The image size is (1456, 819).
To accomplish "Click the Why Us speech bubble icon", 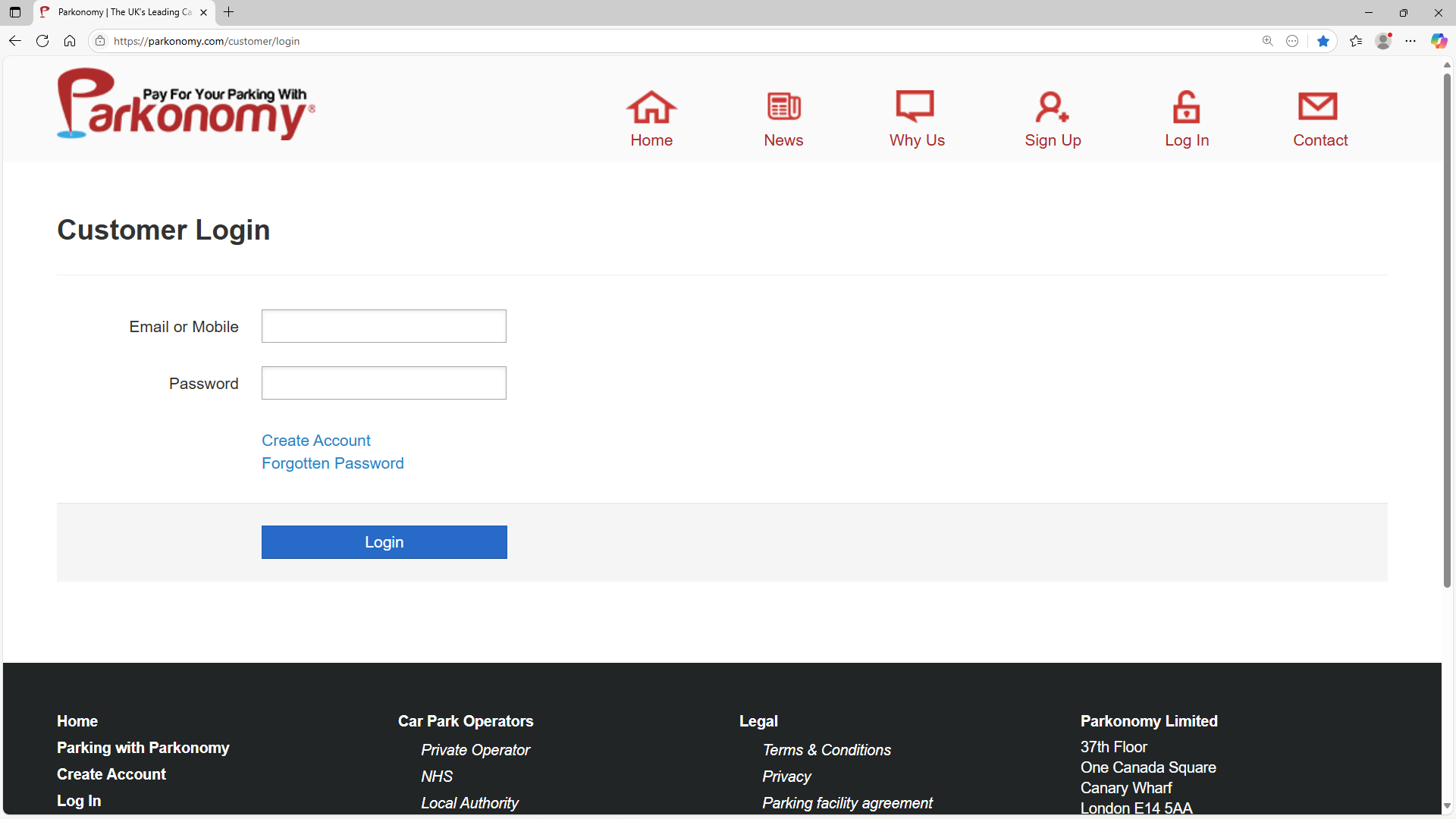I will (915, 107).
